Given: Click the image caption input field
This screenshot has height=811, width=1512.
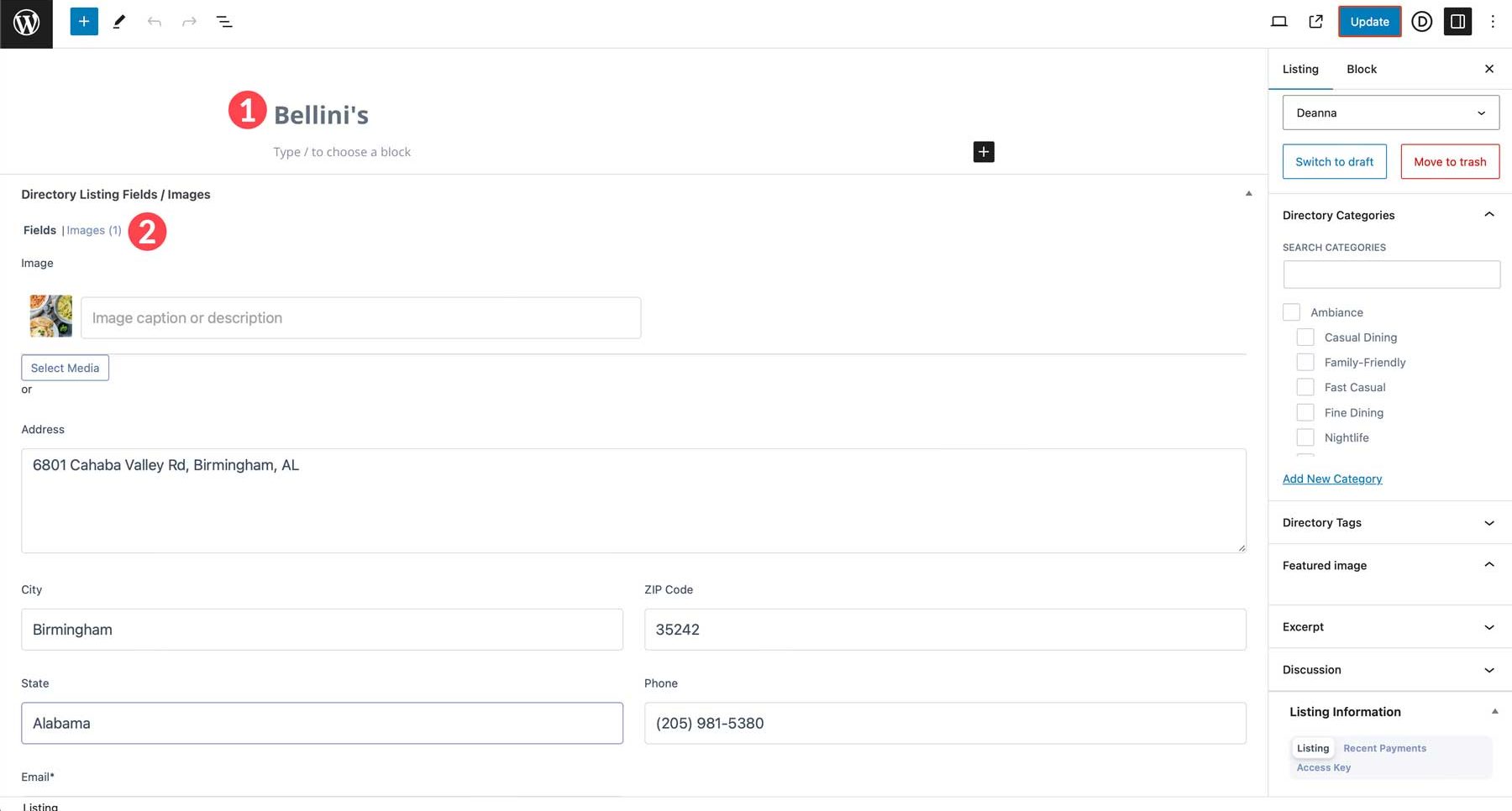Looking at the screenshot, I should (360, 317).
